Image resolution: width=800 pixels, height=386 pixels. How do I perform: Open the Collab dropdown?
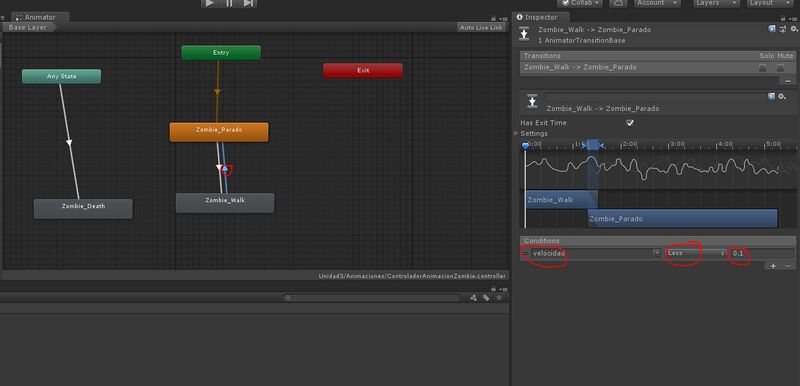(x=579, y=3)
